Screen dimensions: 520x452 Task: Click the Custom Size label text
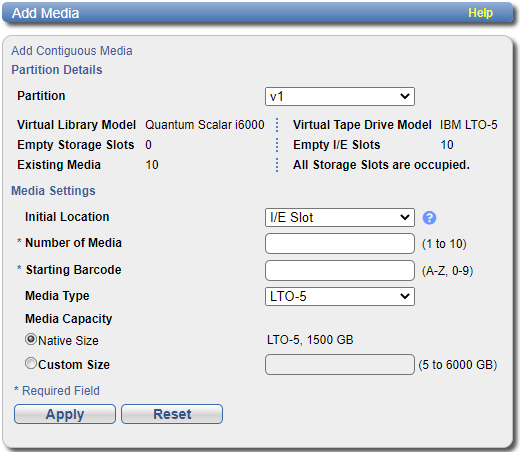74,365
